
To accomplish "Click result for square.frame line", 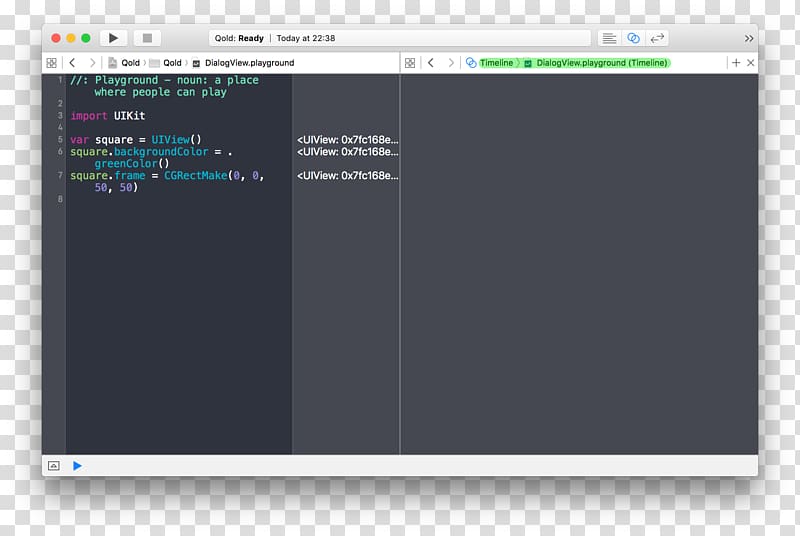I will (x=347, y=175).
